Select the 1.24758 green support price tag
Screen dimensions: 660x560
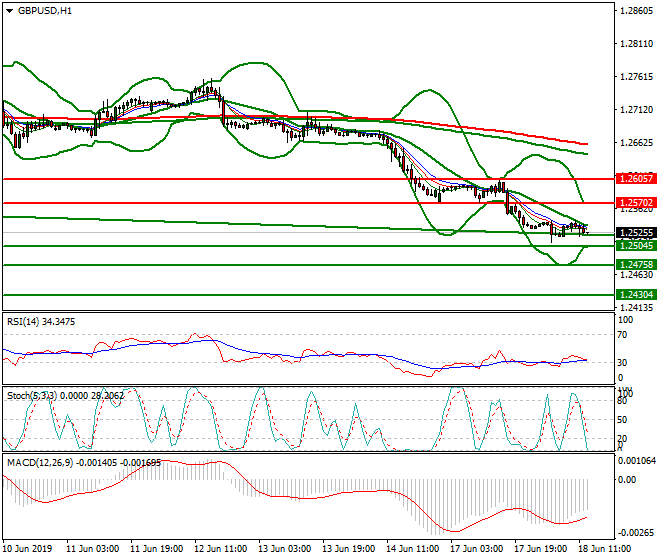coord(636,265)
